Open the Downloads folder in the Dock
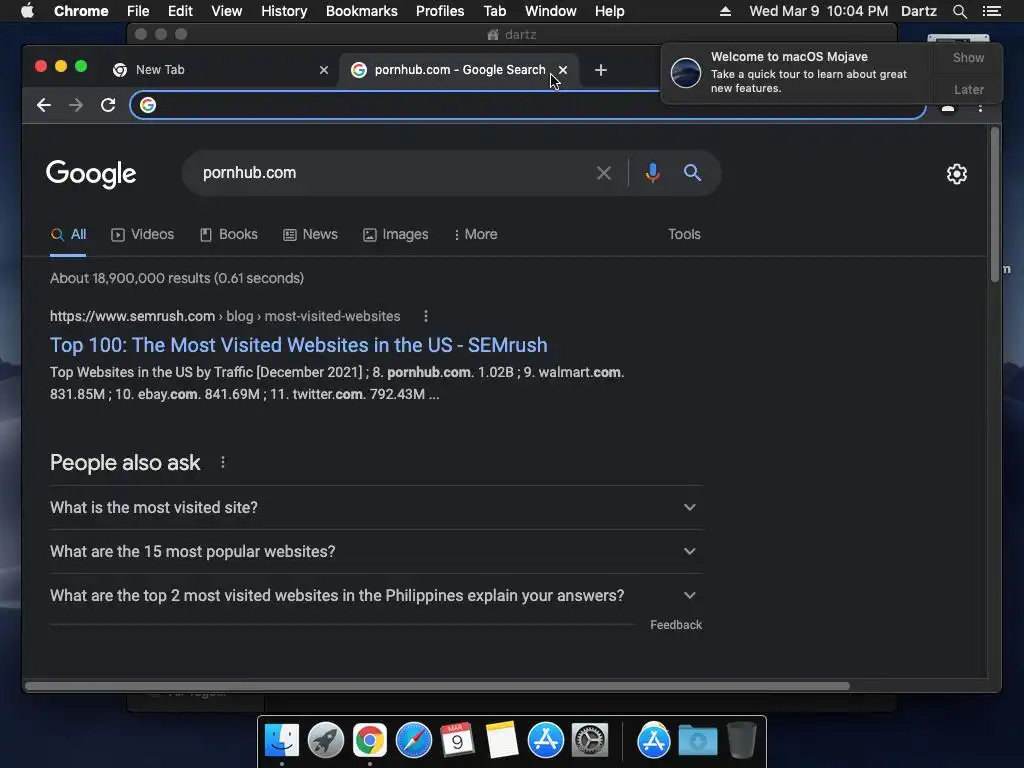This screenshot has width=1024, height=768. pyautogui.click(x=697, y=741)
